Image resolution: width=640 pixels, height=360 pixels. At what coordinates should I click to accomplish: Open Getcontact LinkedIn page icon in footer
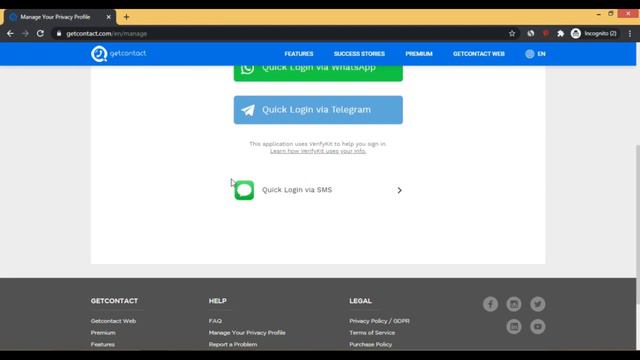pyautogui.click(x=514, y=327)
